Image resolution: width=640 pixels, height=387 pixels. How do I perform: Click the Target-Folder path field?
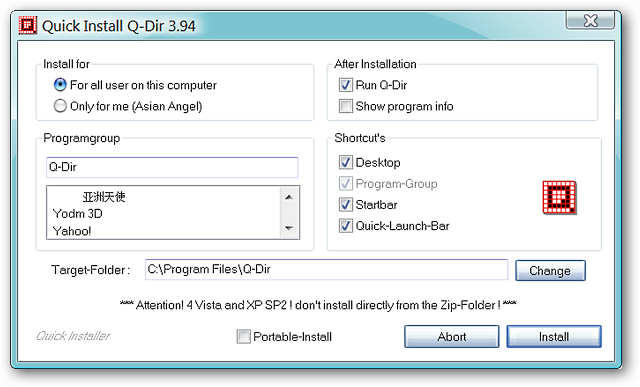point(327,269)
